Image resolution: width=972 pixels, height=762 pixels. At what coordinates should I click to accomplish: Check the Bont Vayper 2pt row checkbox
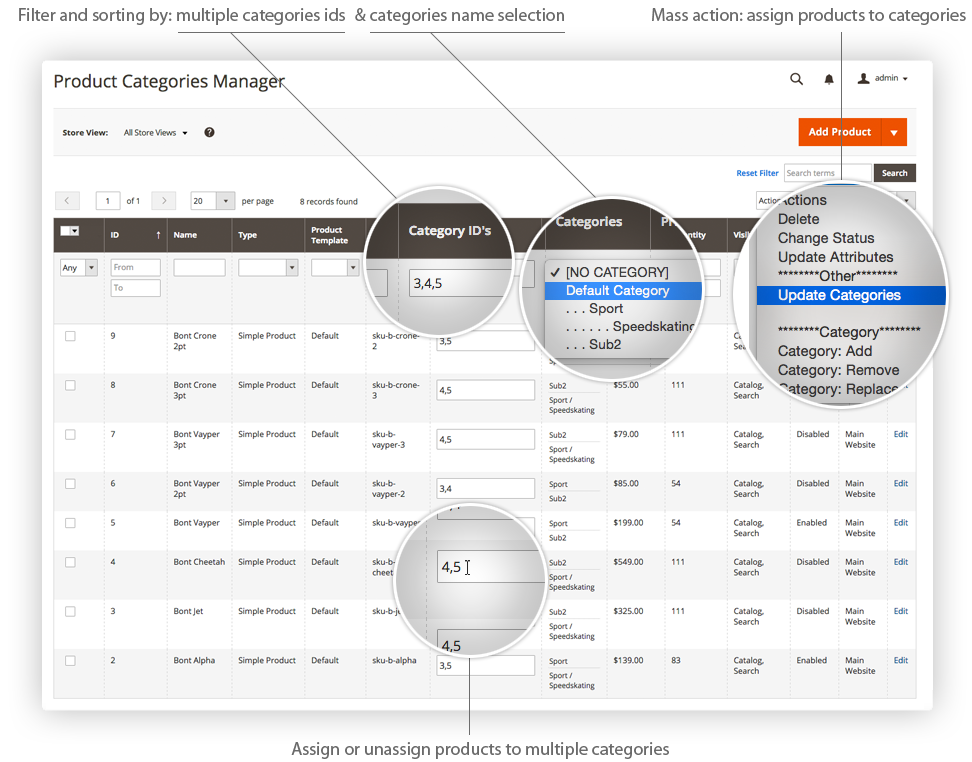pyautogui.click(x=70, y=484)
